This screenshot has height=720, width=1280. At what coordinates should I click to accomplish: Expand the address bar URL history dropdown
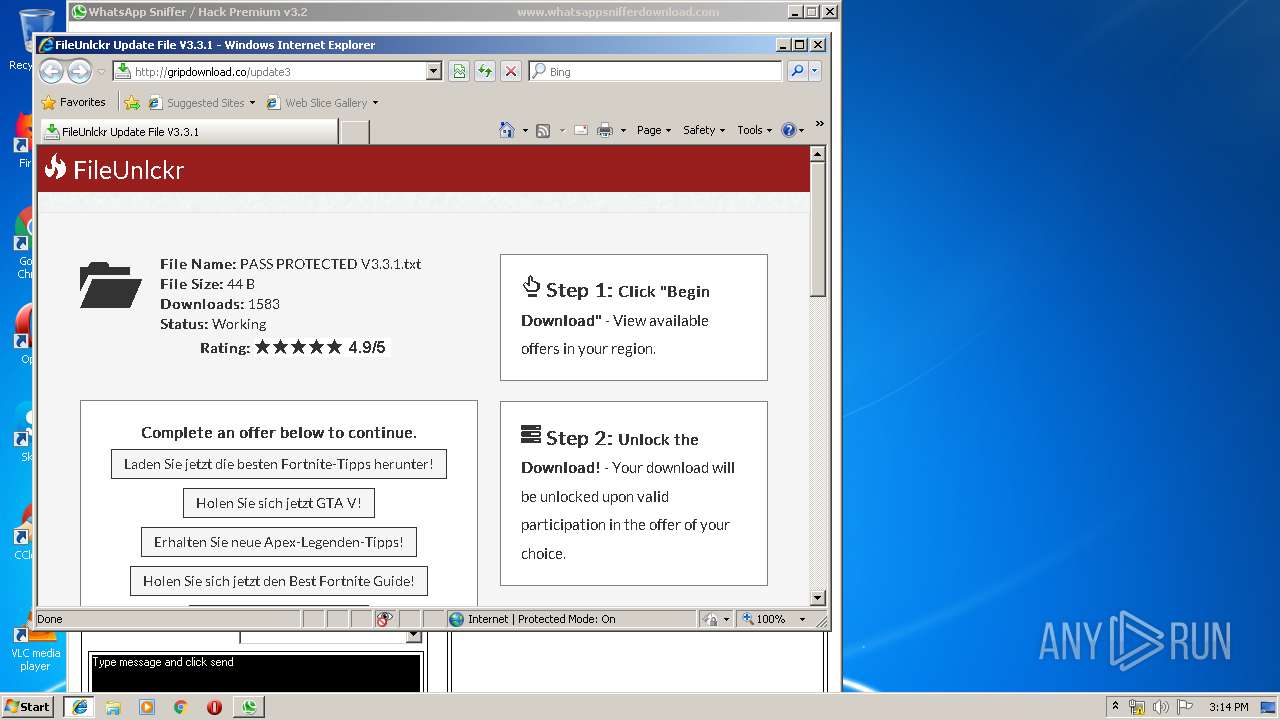(433, 71)
